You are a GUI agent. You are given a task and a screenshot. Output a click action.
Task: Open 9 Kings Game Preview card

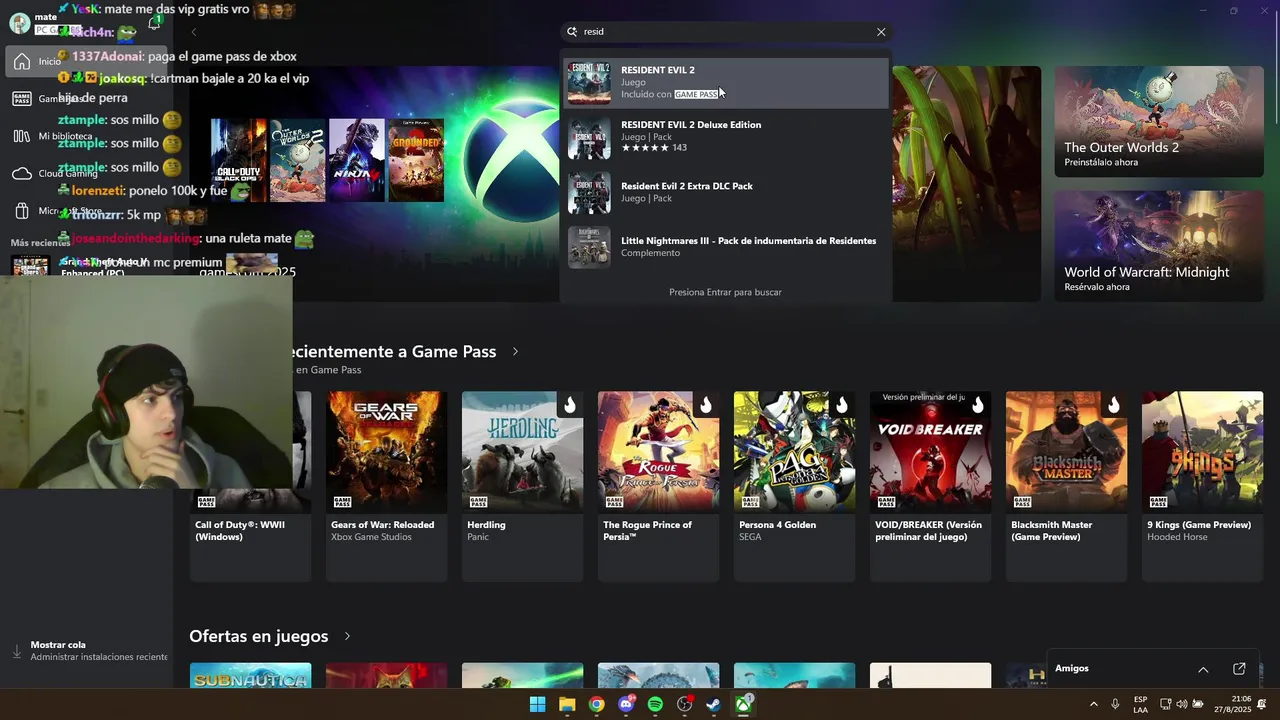tap(1202, 486)
